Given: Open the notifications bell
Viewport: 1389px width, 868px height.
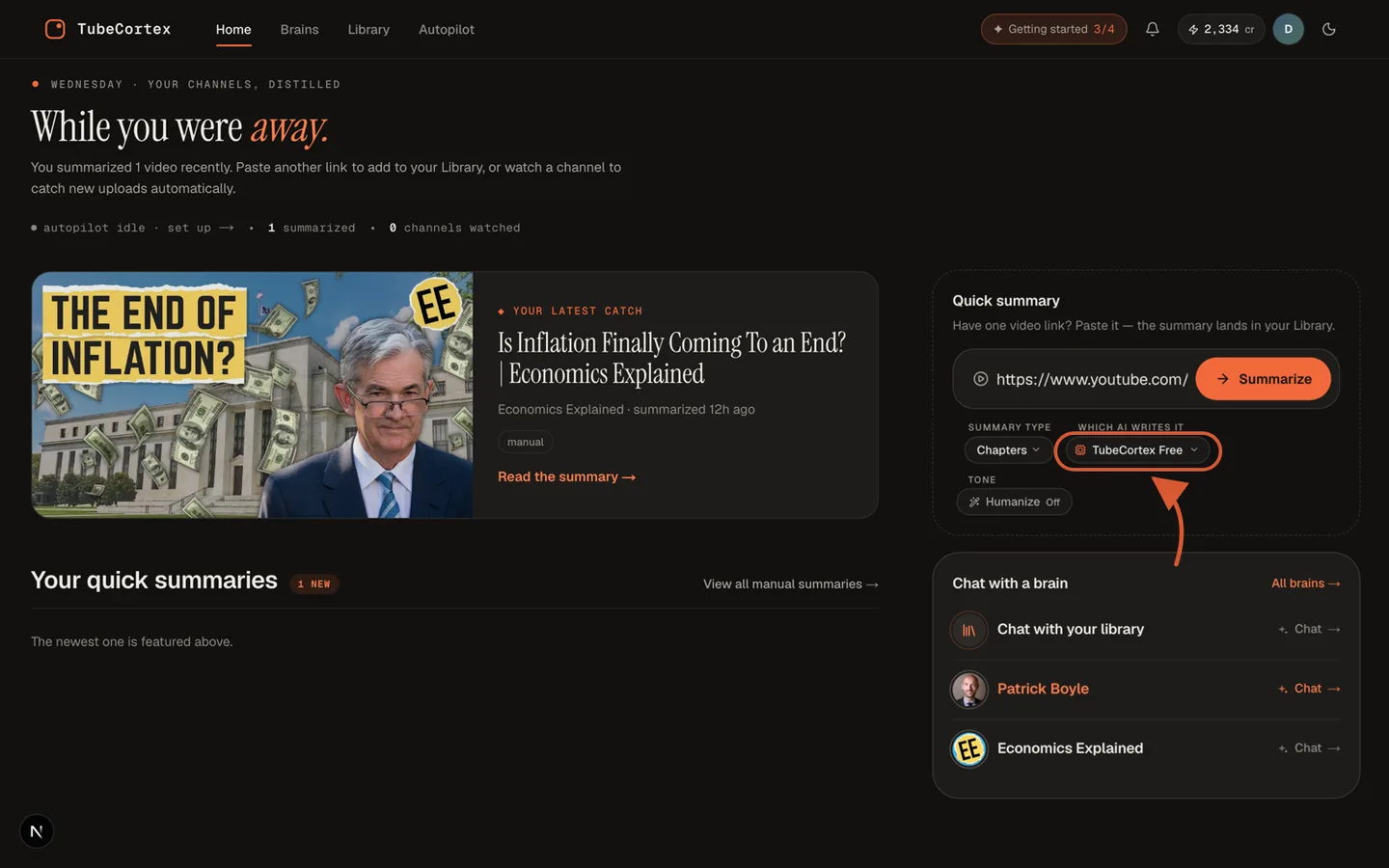Looking at the screenshot, I should (x=1152, y=29).
